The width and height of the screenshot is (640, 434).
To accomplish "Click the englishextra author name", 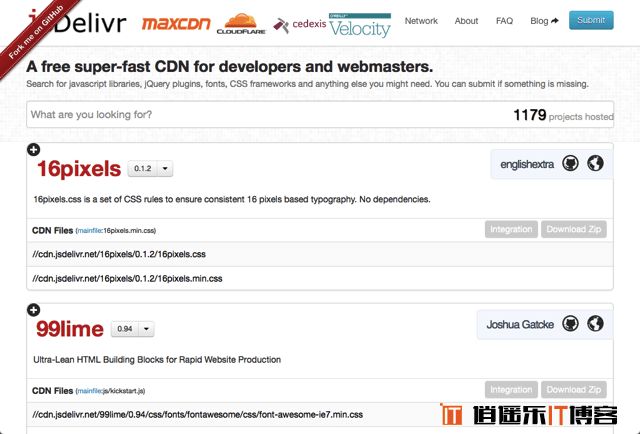I will pyautogui.click(x=527, y=164).
